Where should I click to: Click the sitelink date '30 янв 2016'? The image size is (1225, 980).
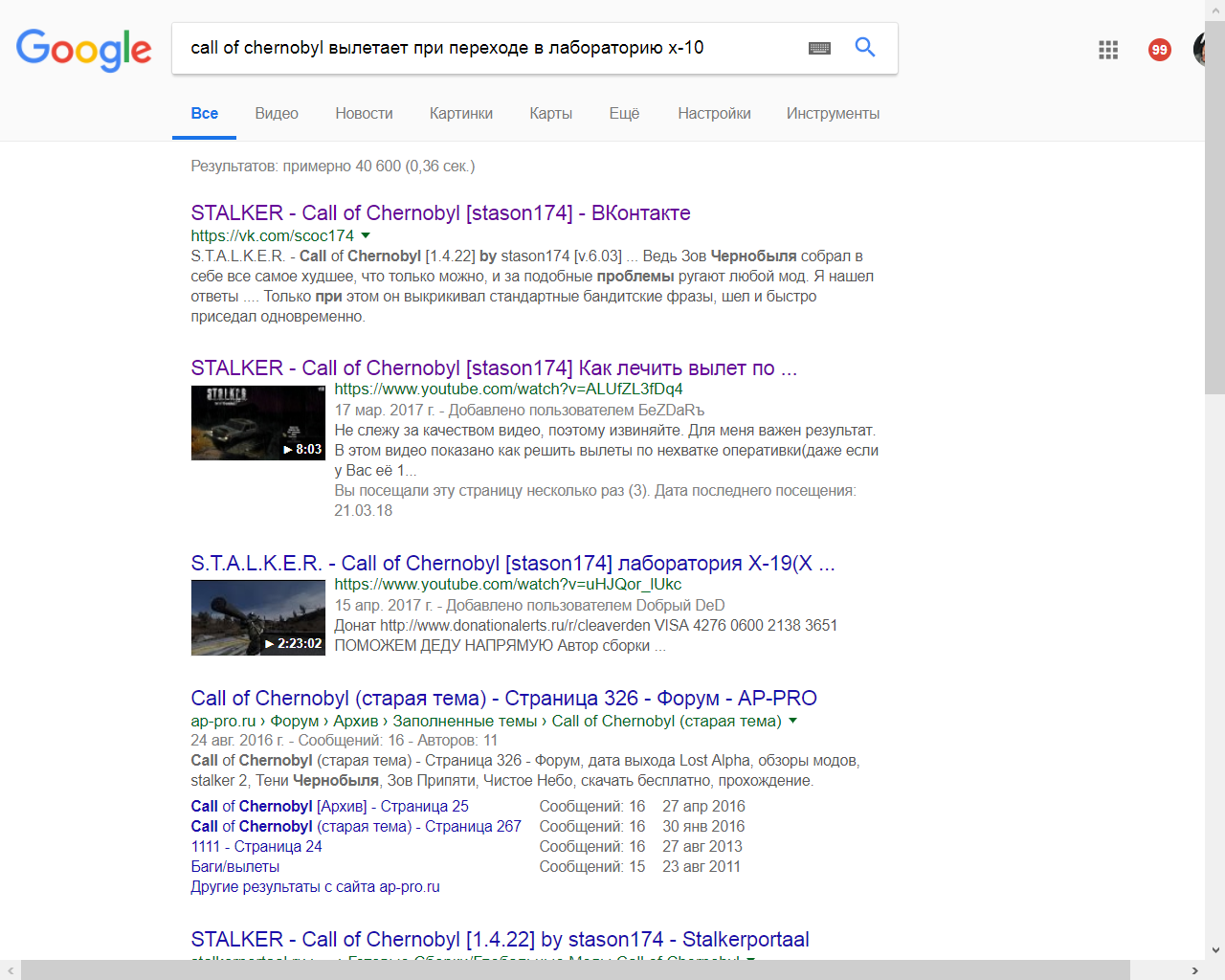point(703,827)
